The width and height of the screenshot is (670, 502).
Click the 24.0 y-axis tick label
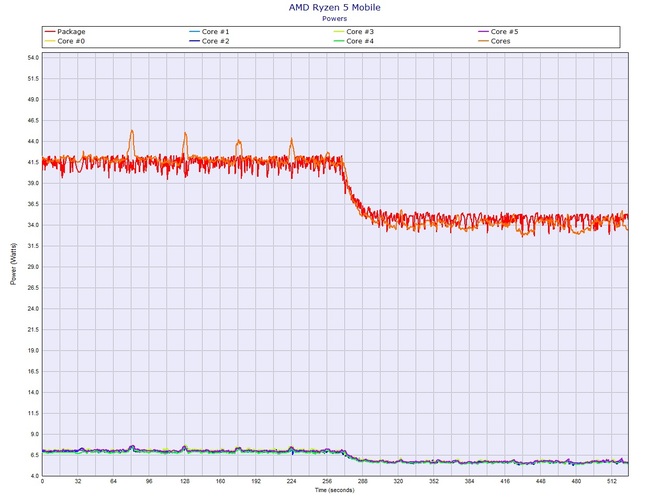[x=33, y=309]
